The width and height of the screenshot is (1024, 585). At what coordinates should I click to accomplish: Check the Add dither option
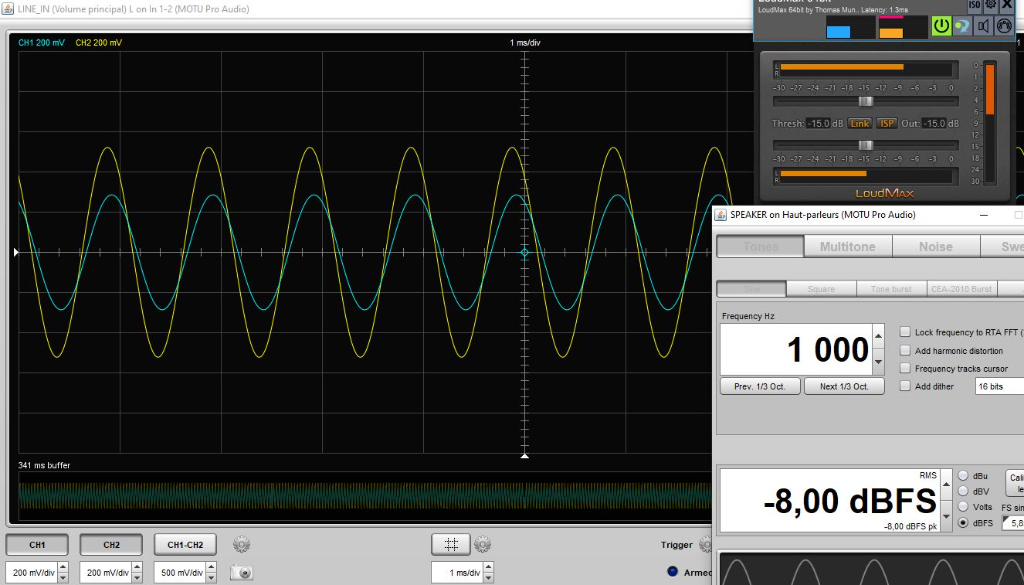(905, 386)
